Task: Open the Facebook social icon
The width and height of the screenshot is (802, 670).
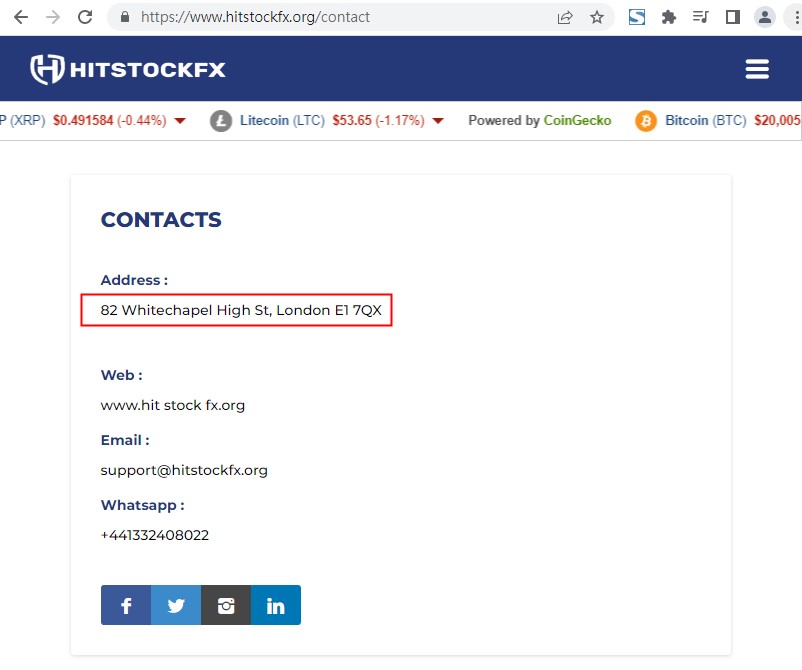Action: 126,606
